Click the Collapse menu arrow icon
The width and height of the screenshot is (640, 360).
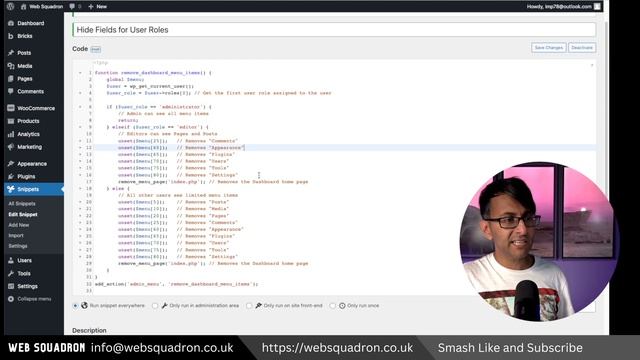[11, 299]
